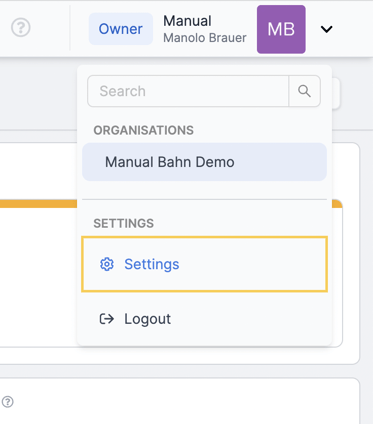Click the orange bar at the card top
Image resolution: width=373 pixels, height=424 pixels.
tap(38, 204)
